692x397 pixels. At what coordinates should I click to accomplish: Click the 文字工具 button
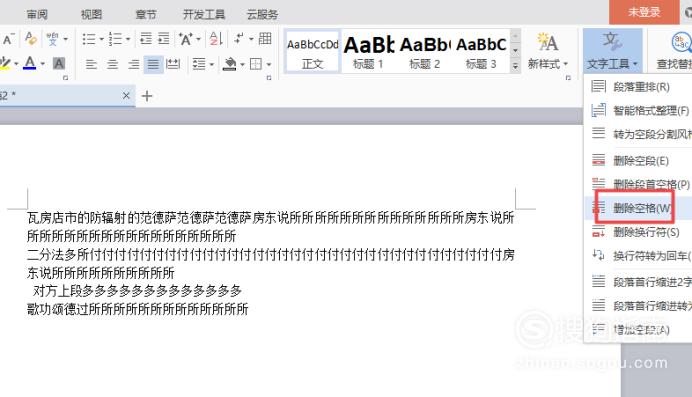pos(612,51)
